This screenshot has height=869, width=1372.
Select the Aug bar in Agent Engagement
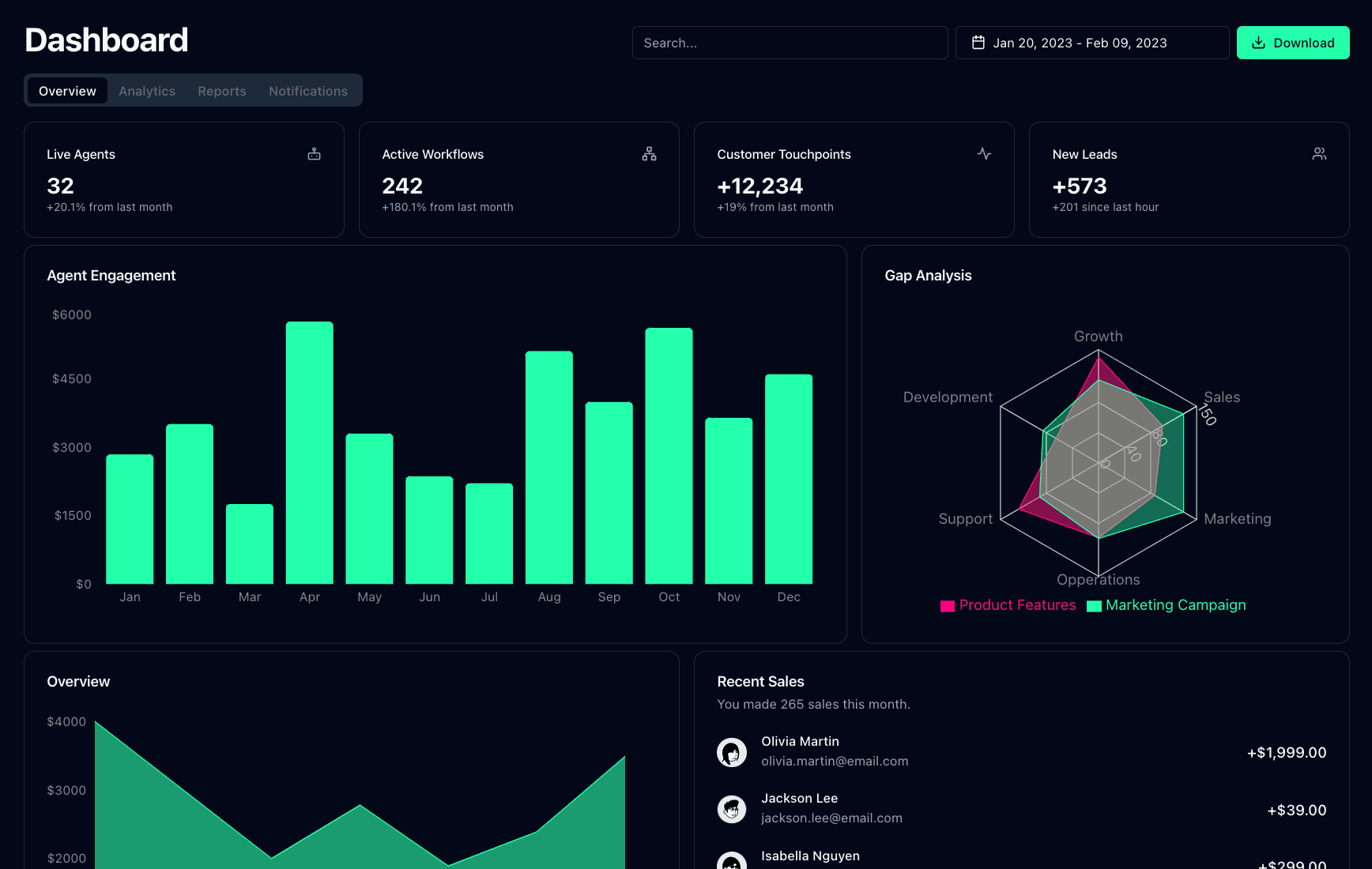[x=549, y=468]
